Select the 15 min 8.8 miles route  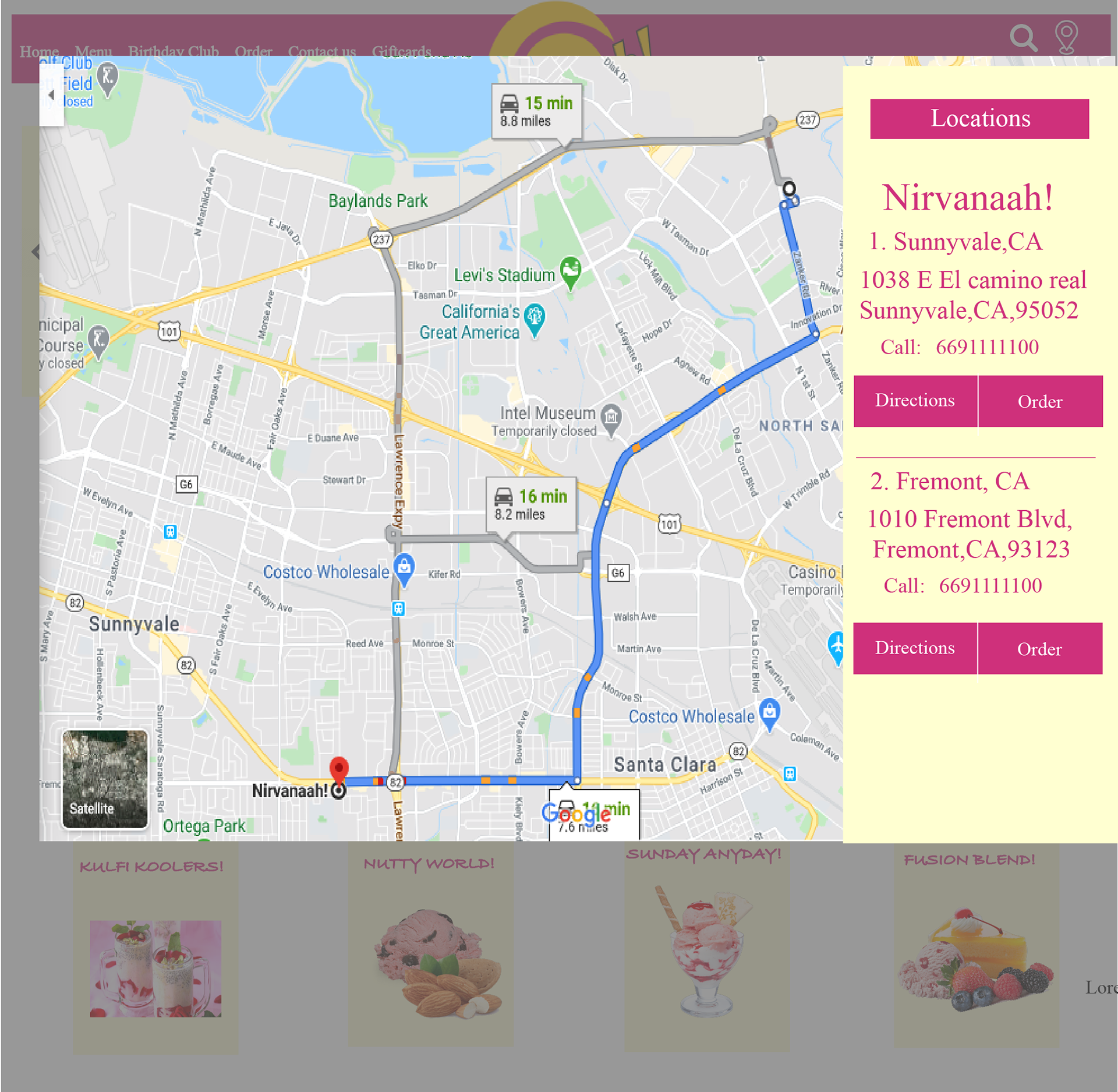click(536, 111)
